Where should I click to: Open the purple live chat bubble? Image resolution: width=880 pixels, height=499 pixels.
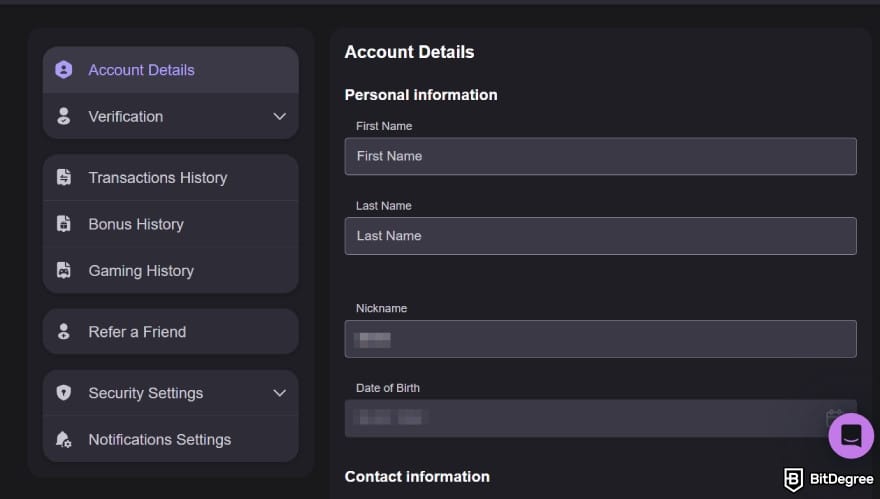coord(851,436)
